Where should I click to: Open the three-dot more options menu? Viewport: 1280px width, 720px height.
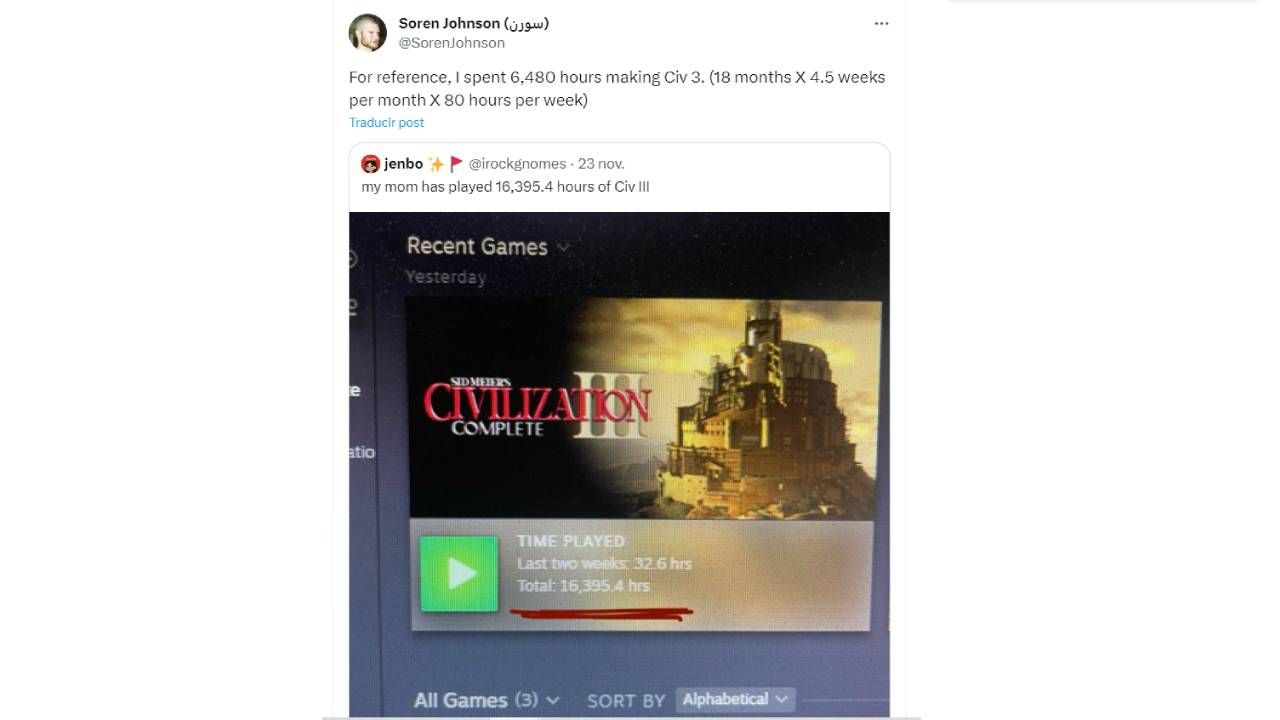(x=881, y=23)
